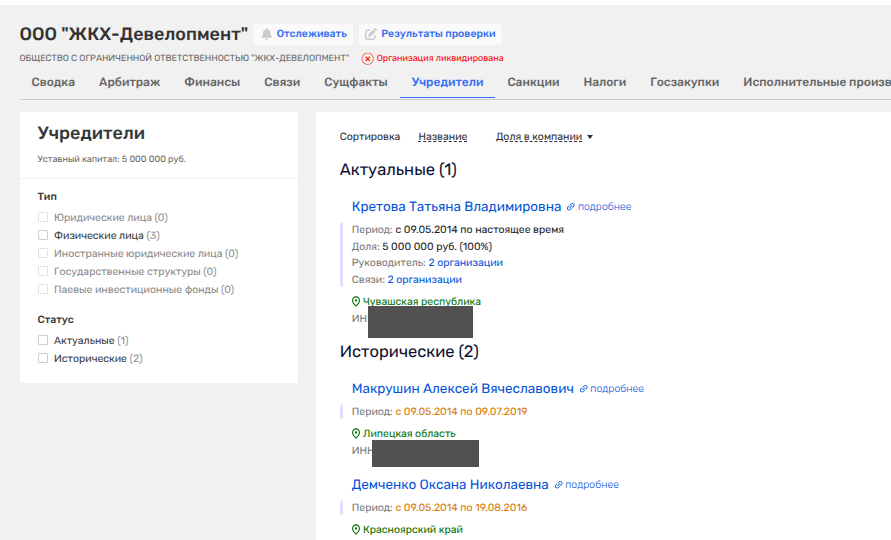Check the Физические лица checkbox

click(x=43, y=235)
